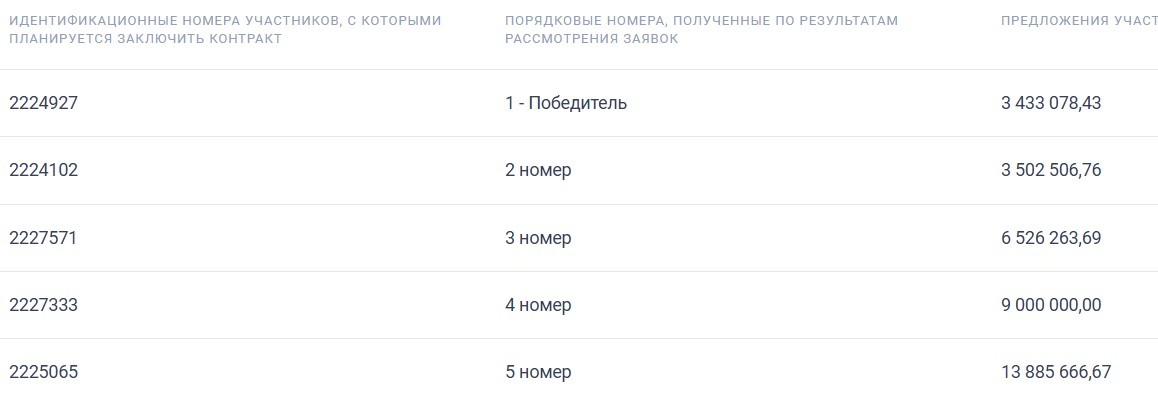
Task: Click the offer amount 3 433 078,43
Action: pyautogui.click(x=1051, y=103)
